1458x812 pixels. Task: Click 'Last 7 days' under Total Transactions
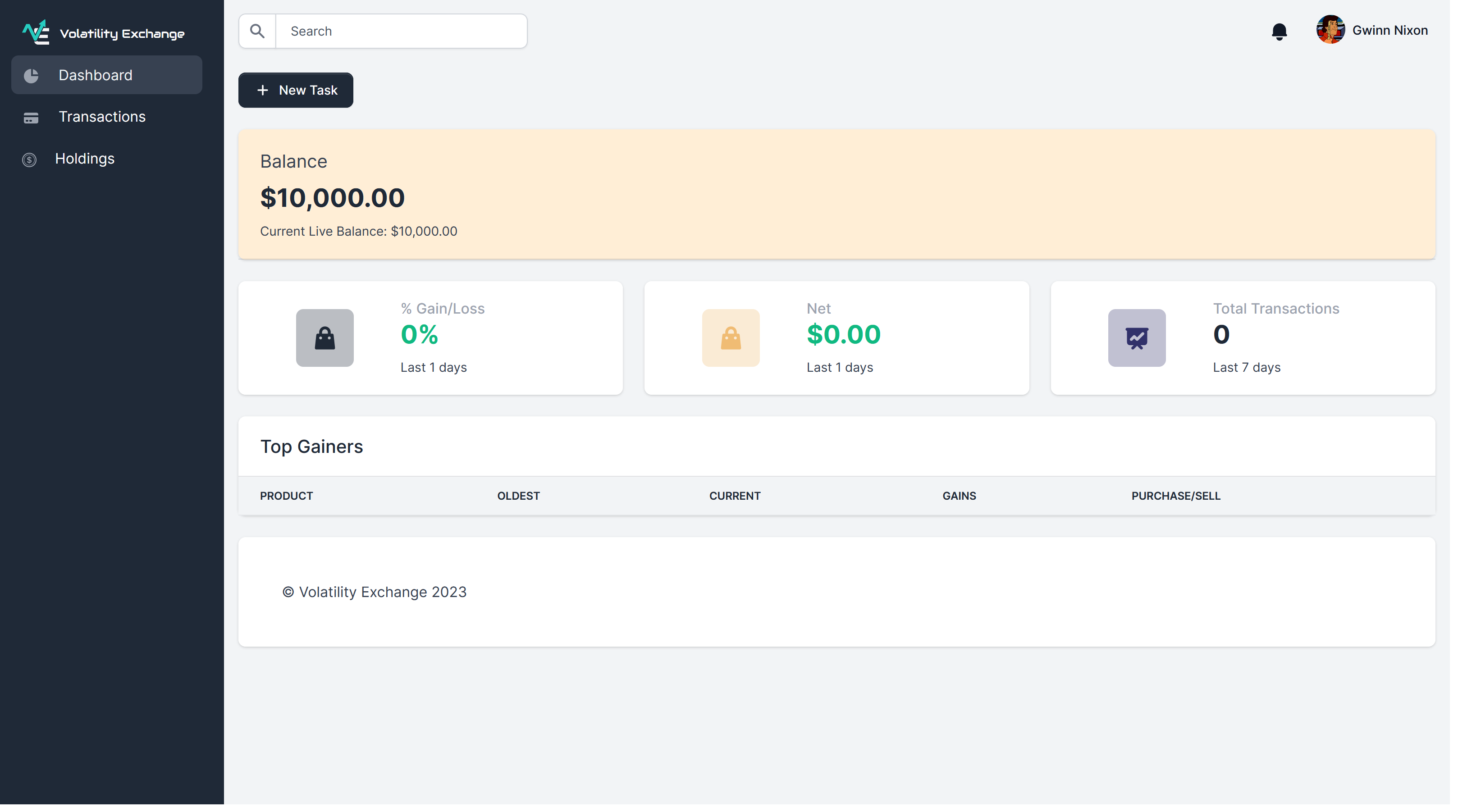pyautogui.click(x=1253, y=370)
